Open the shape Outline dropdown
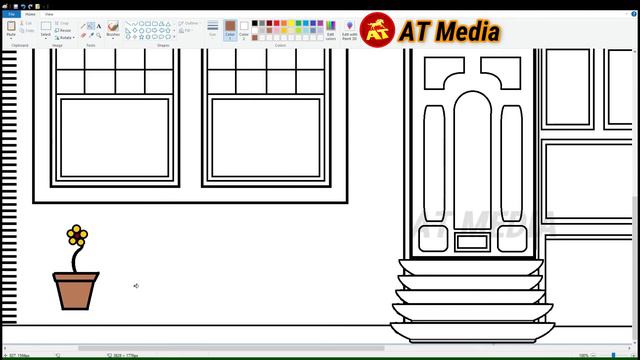This screenshot has width=640, height=360. tap(189, 23)
